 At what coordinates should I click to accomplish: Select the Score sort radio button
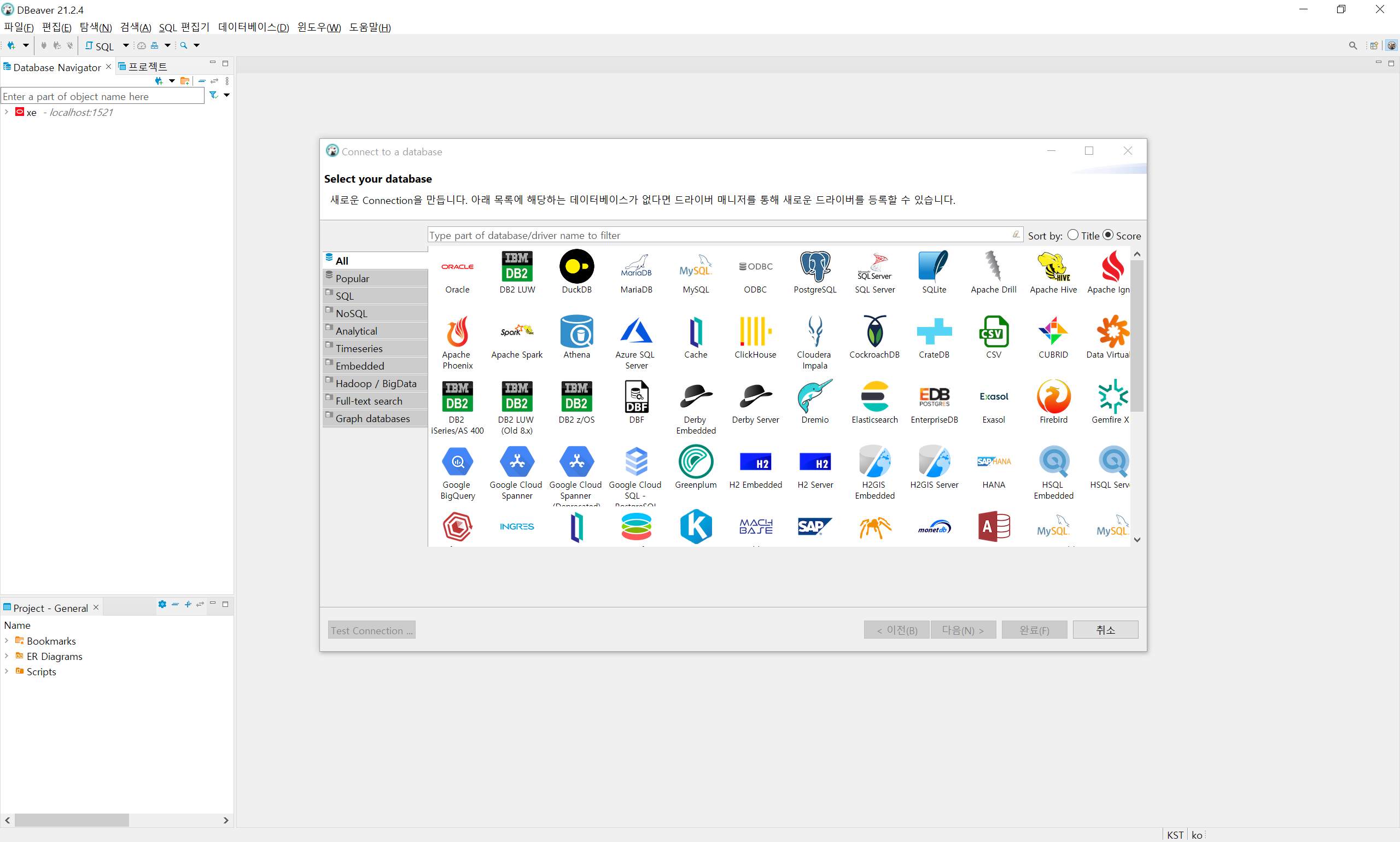click(1107, 235)
